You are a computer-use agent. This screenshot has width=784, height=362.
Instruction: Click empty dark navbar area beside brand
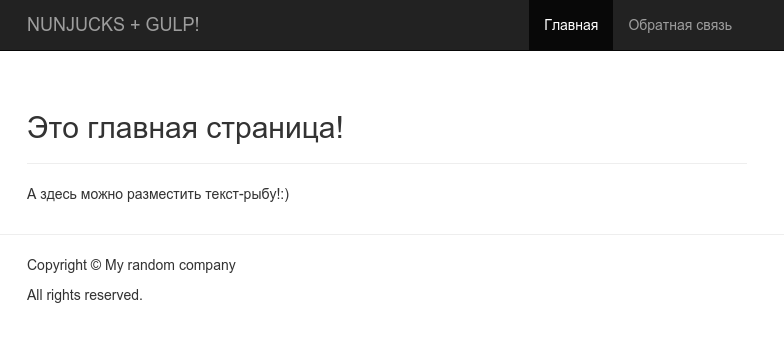(364, 25)
